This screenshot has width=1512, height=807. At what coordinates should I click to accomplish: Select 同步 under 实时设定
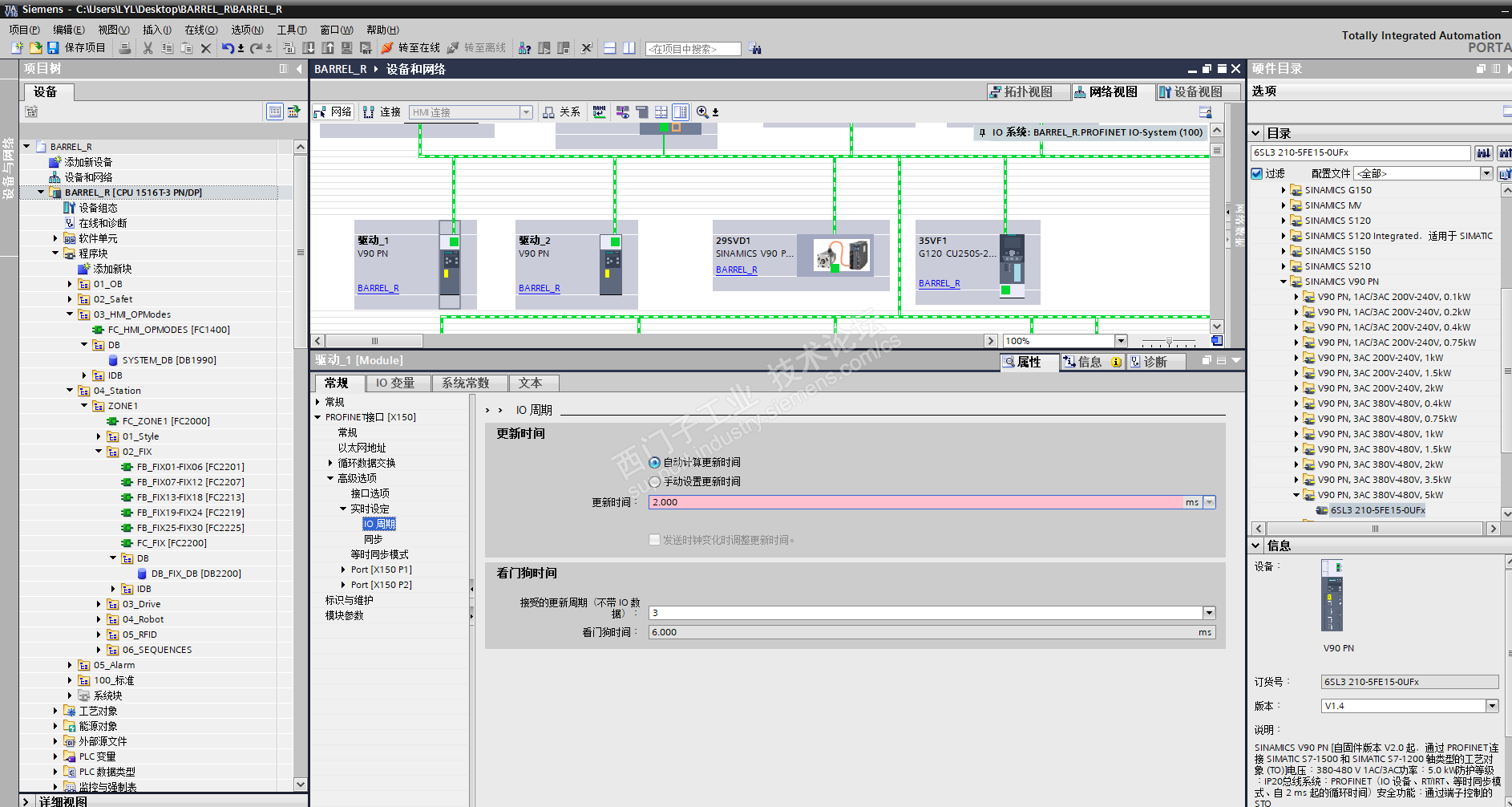tap(373, 539)
